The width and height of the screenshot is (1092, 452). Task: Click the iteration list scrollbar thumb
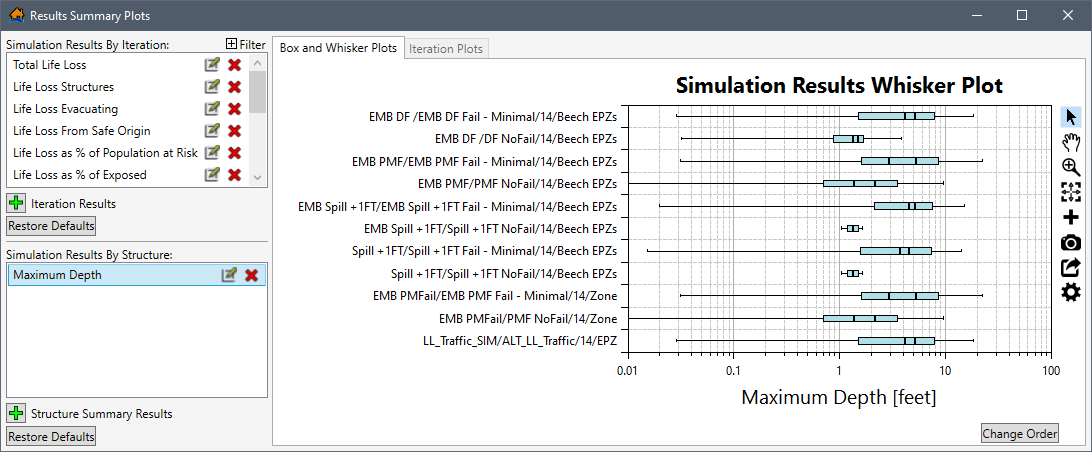[257, 92]
